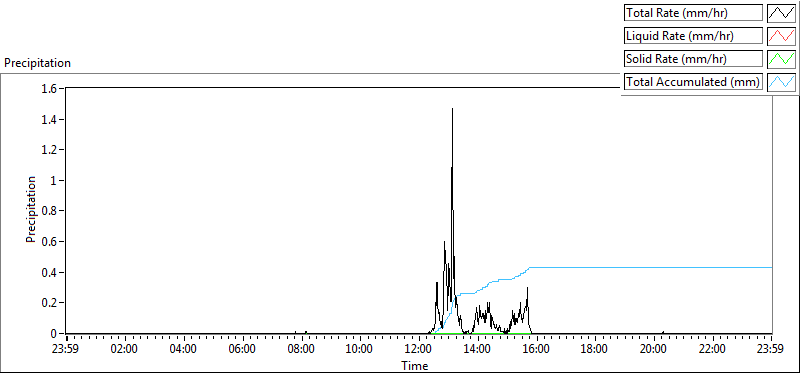Image resolution: width=800 pixels, height=373 pixels.
Task: Click the 0.4 y-axis tick label
Action: (x=49, y=272)
